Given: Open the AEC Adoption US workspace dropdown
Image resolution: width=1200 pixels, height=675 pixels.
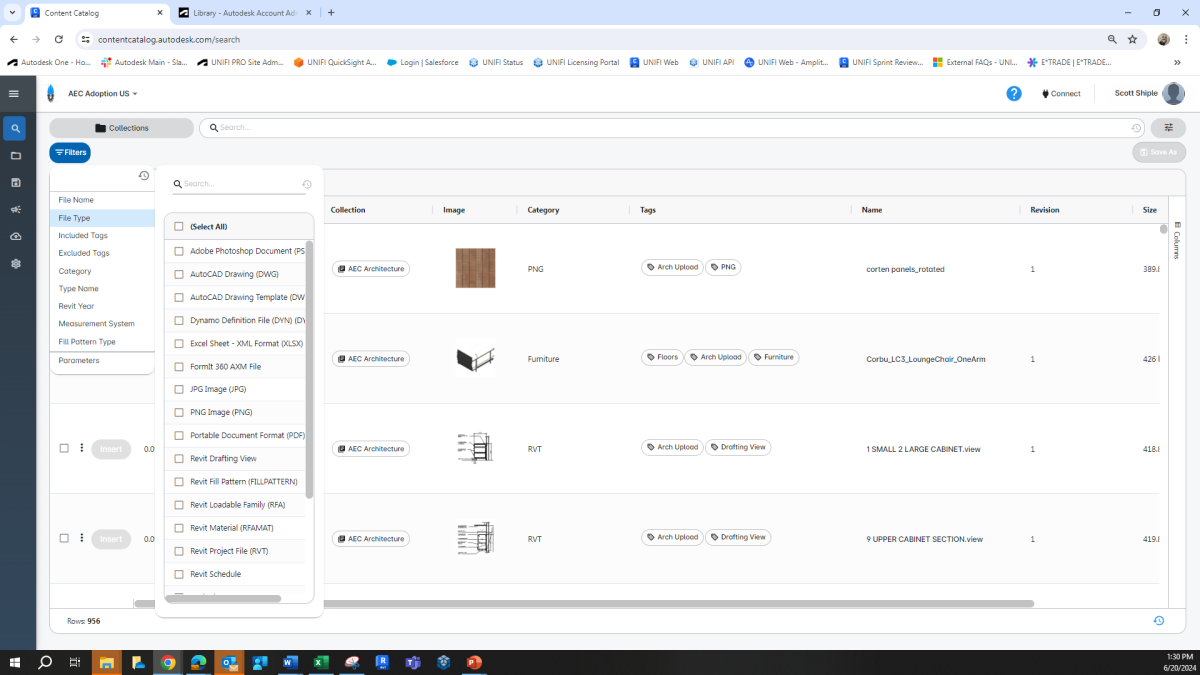Looking at the screenshot, I should 100,93.
